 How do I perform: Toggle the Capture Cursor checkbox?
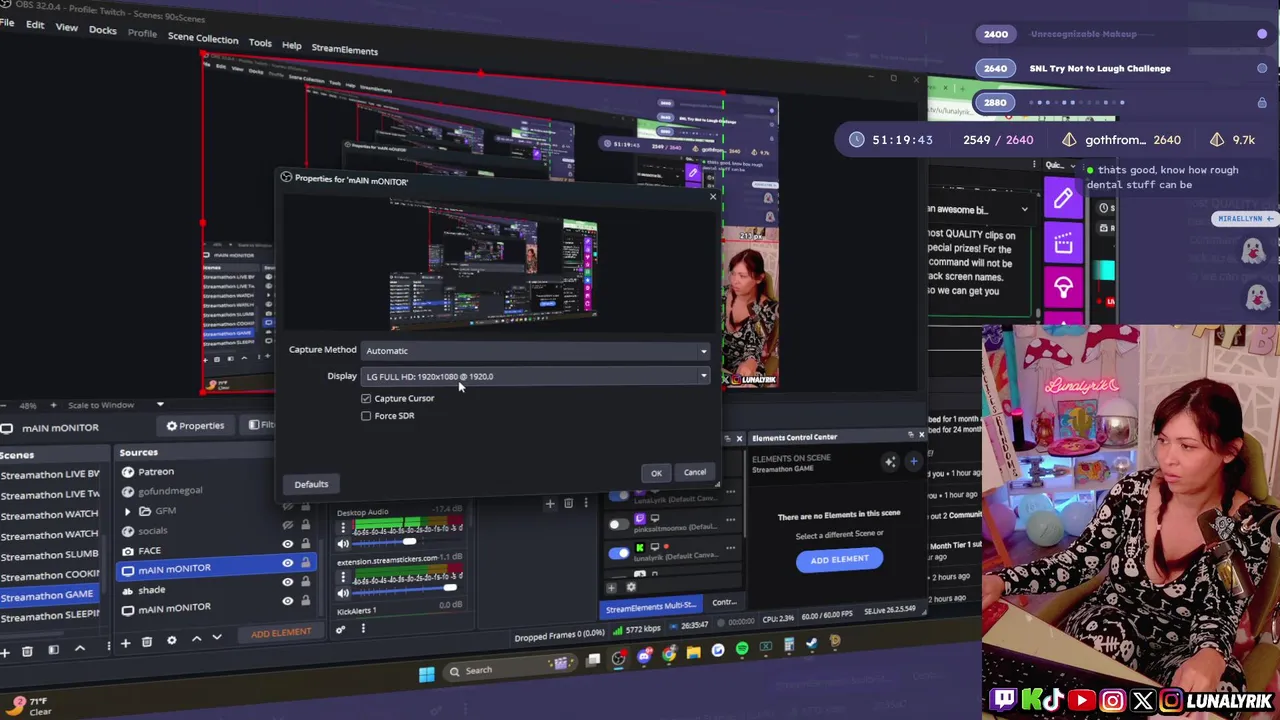click(x=366, y=398)
